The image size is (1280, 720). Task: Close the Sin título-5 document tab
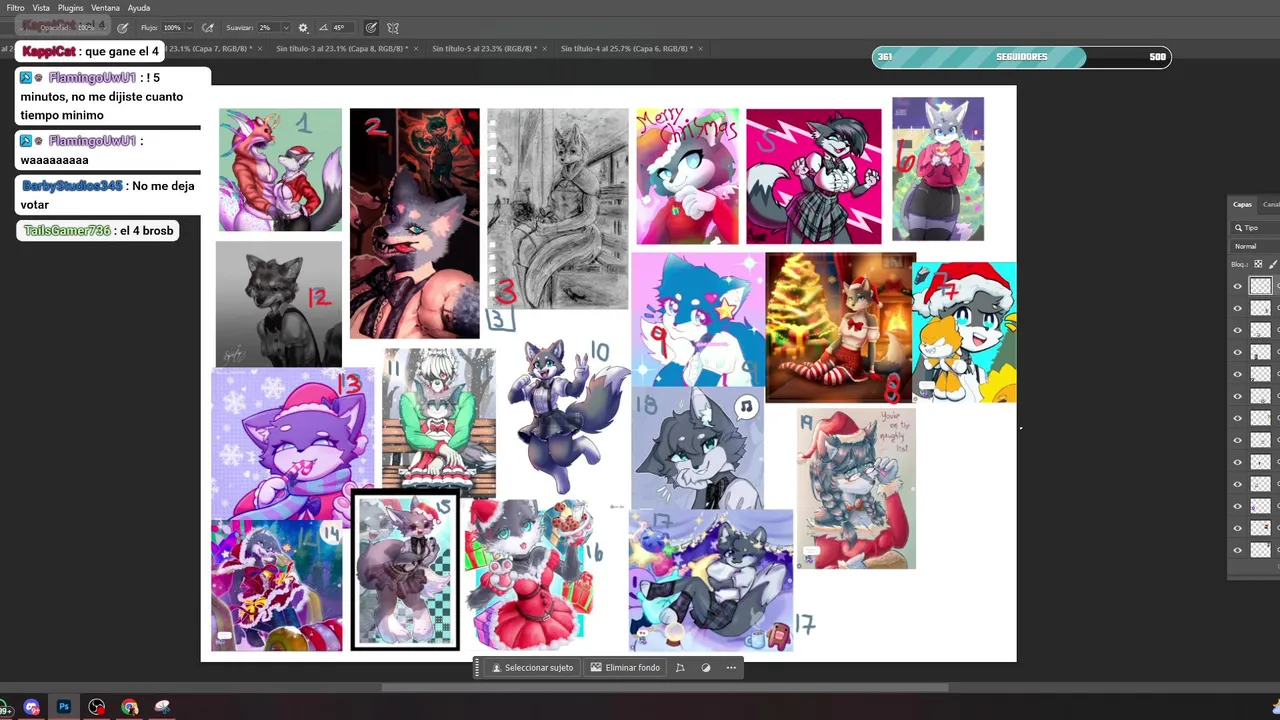click(x=546, y=48)
